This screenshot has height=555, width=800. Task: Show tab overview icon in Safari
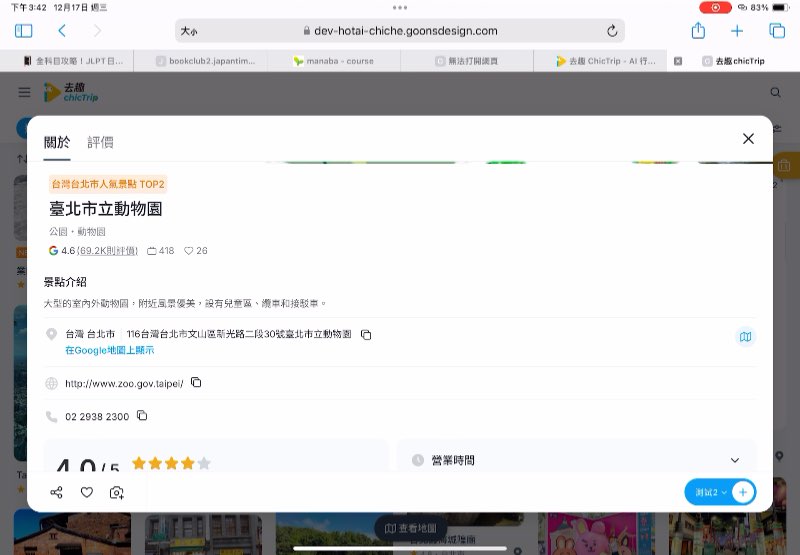click(777, 31)
